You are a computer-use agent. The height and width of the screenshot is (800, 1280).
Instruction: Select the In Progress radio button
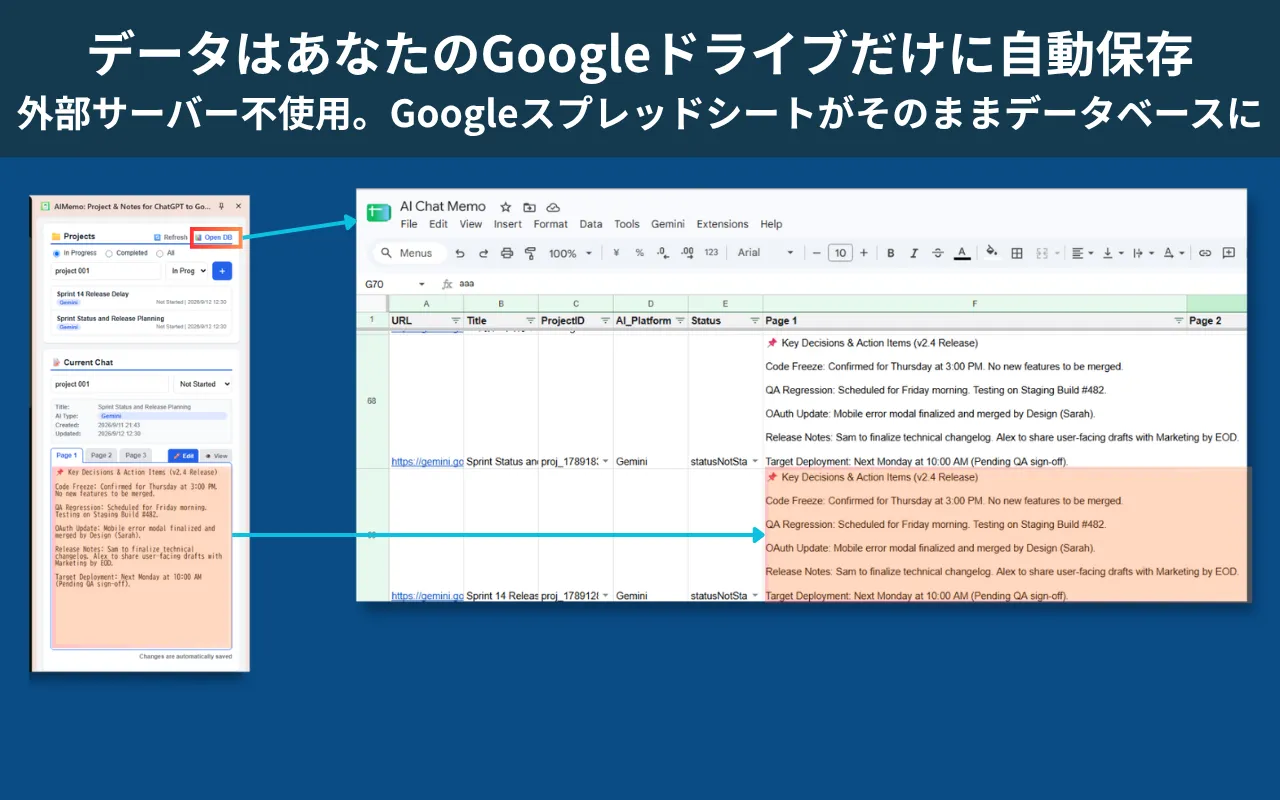coord(57,253)
